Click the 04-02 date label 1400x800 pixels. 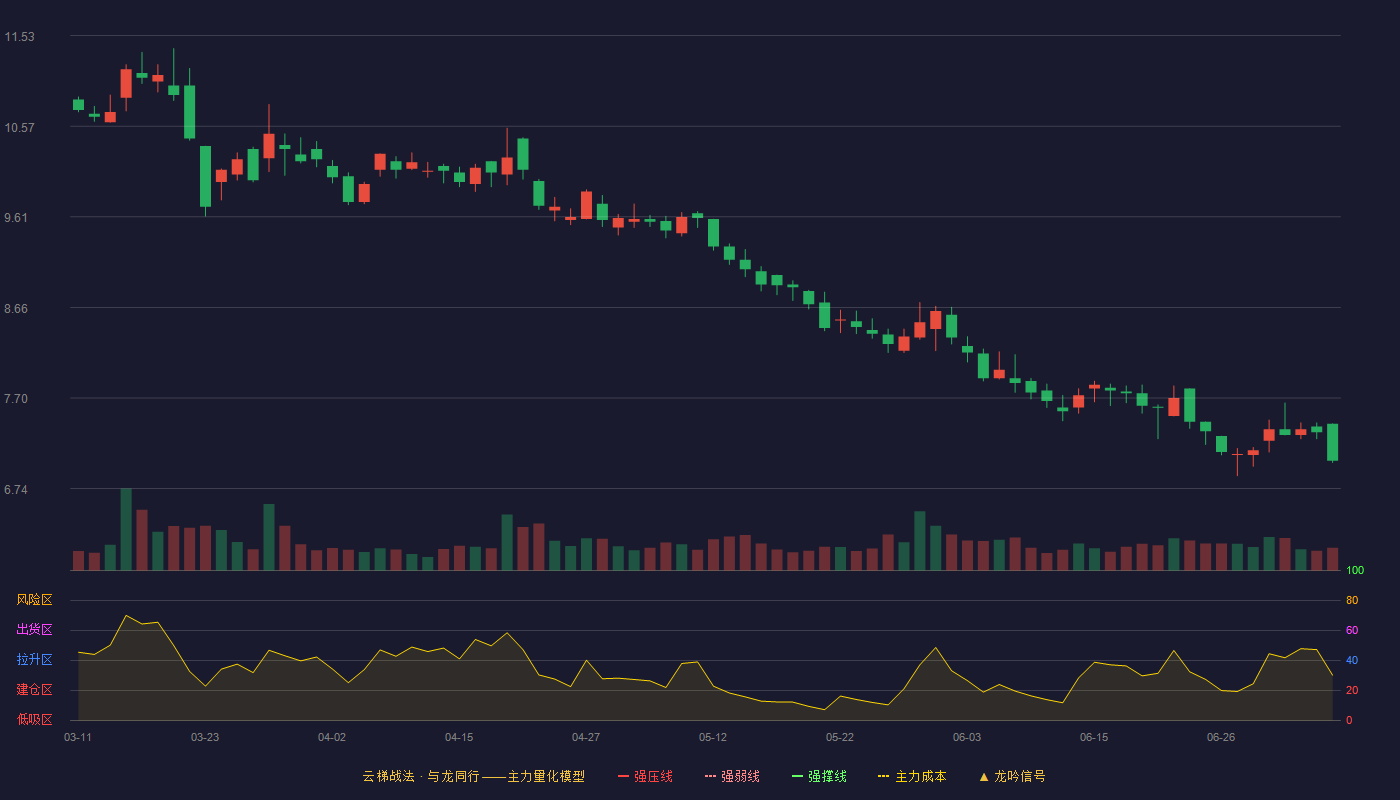(x=332, y=737)
